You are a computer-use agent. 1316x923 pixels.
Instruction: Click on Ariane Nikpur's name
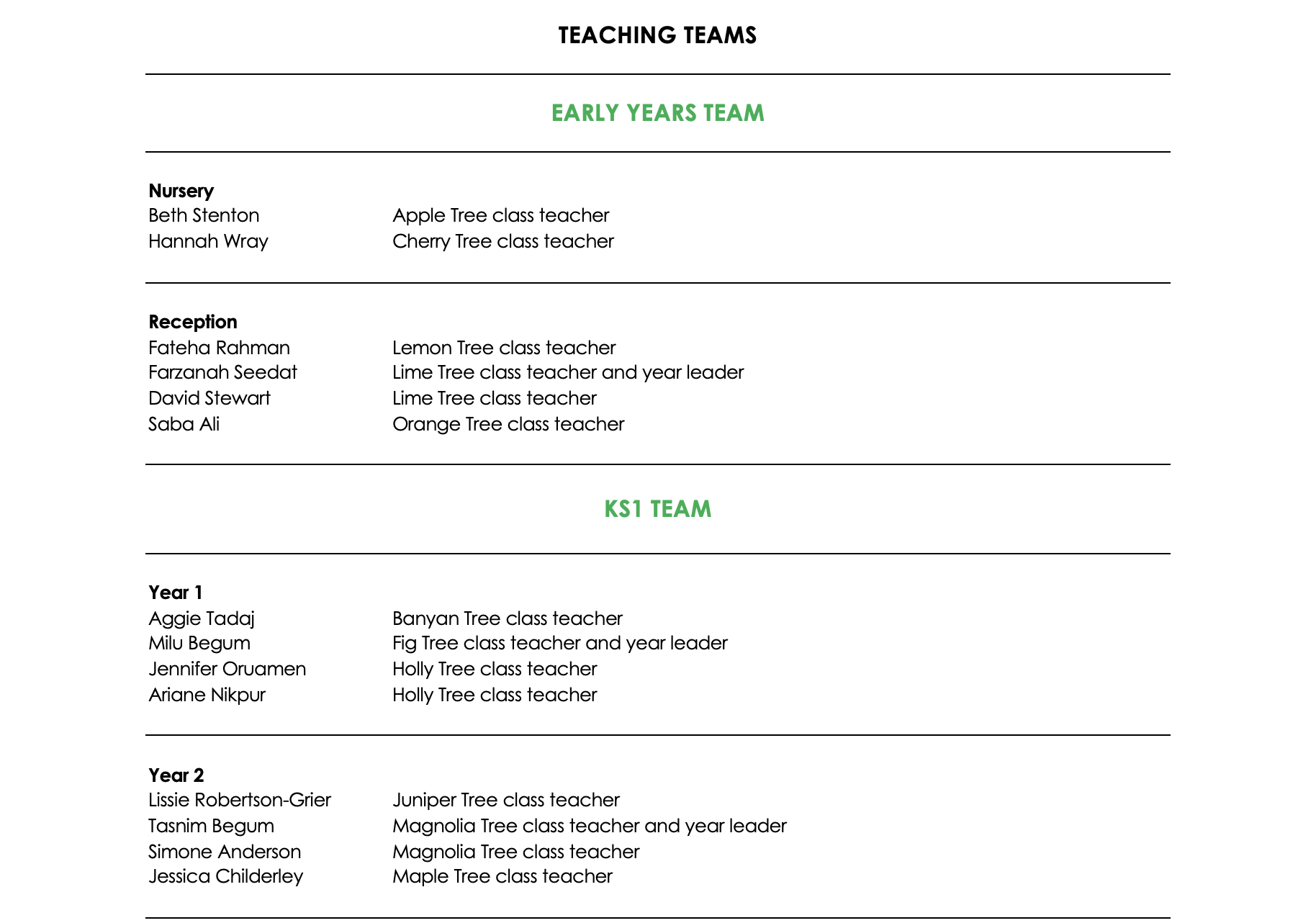pos(207,695)
